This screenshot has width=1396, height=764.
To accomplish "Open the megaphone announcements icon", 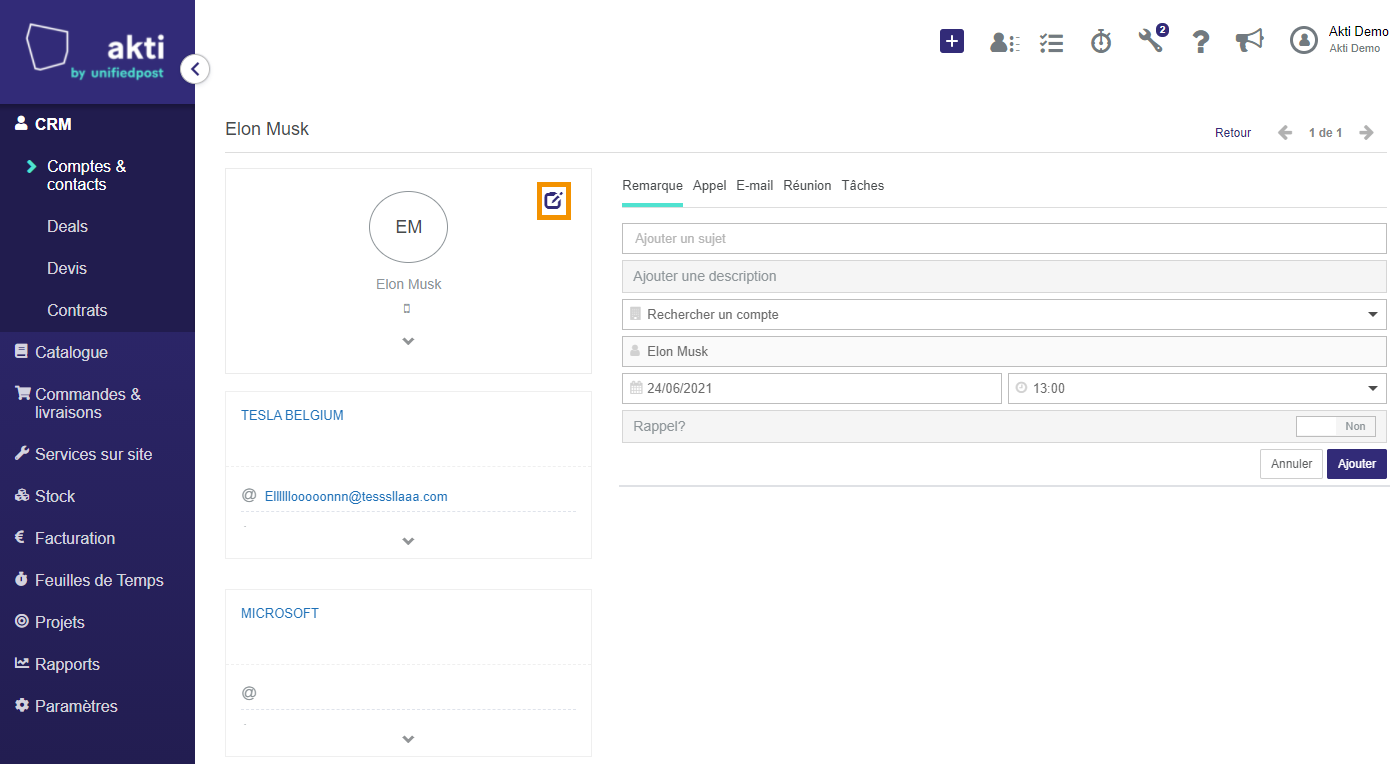I will coord(1249,40).
